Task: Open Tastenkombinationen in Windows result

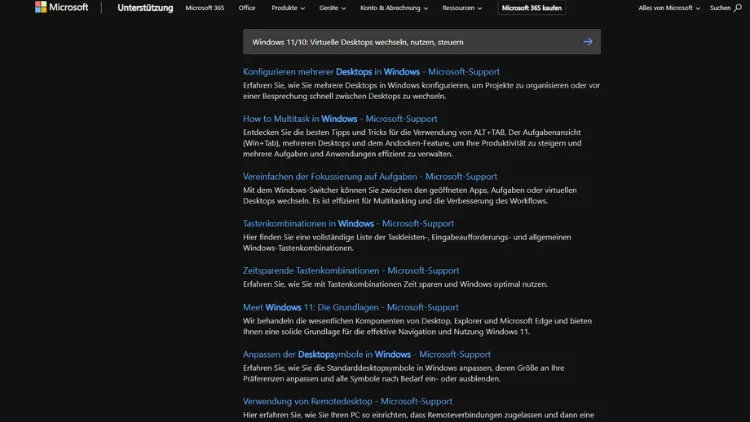Action: coord(348,223)
